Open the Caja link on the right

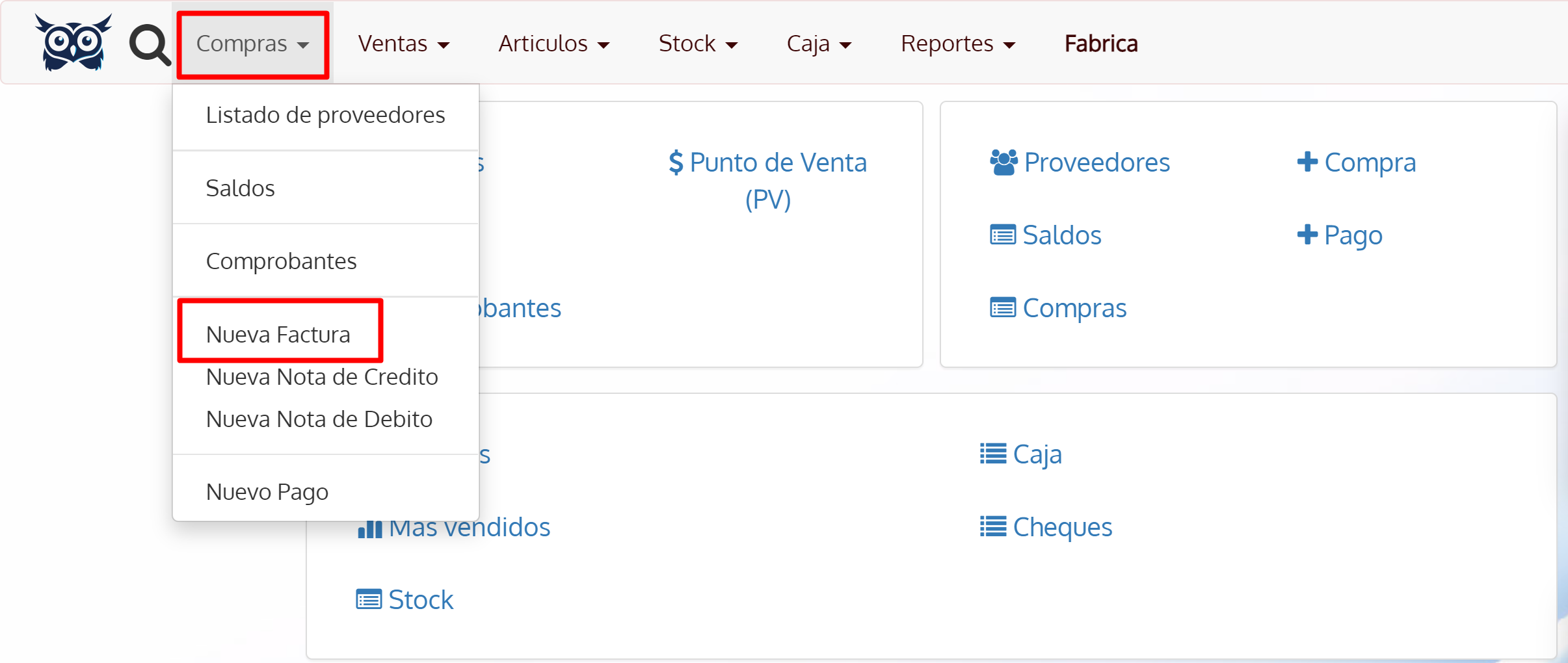[x=1037, y=454]
